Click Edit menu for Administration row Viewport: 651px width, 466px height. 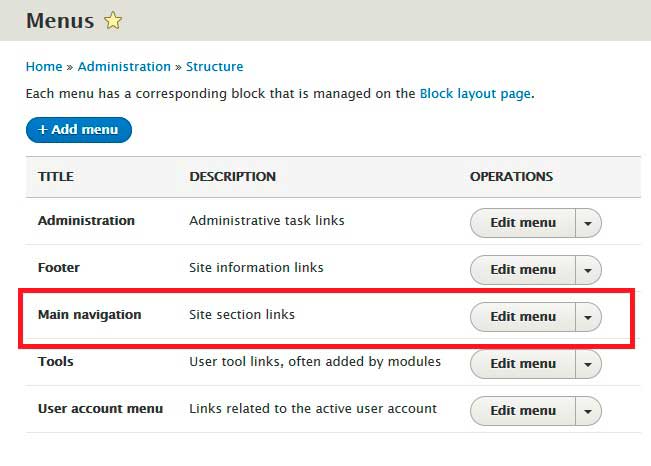coord(522,223)
